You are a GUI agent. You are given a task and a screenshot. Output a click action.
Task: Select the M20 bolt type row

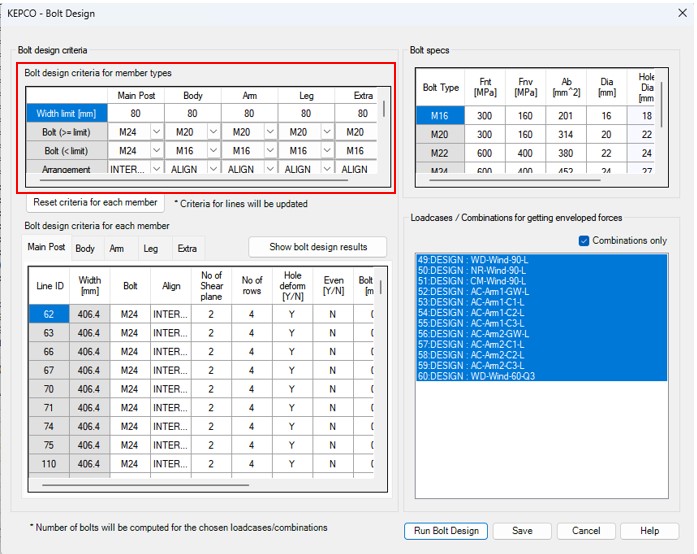coord(439,134)
